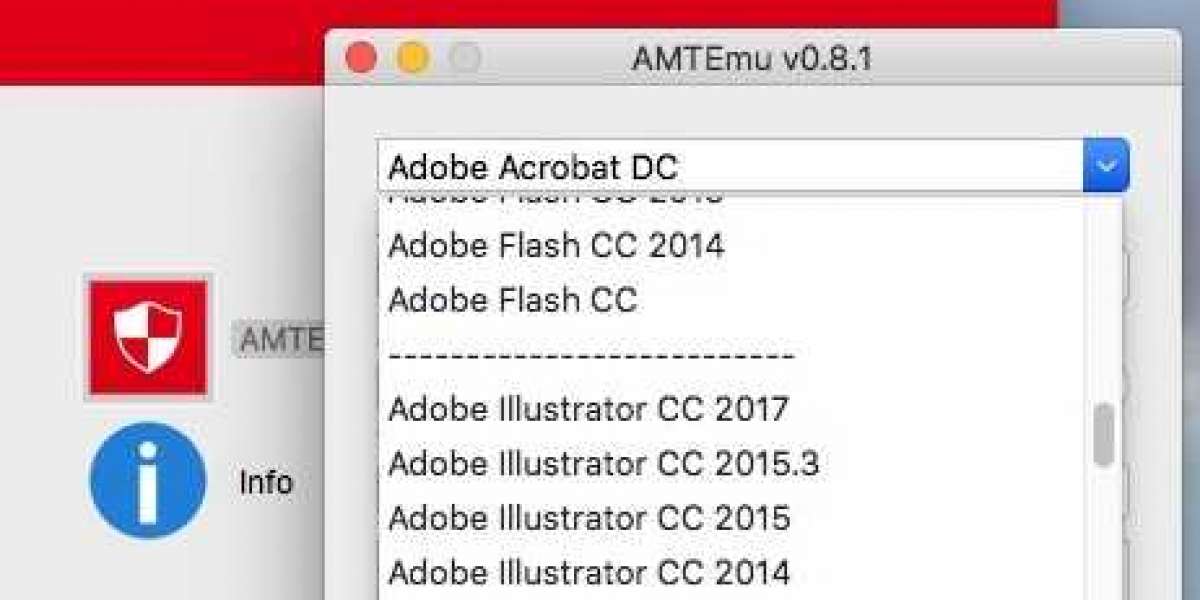Click the partially hidden top list entry
Screen dimensions: 1200x600
pyautogui.click(x=555, y=199)
